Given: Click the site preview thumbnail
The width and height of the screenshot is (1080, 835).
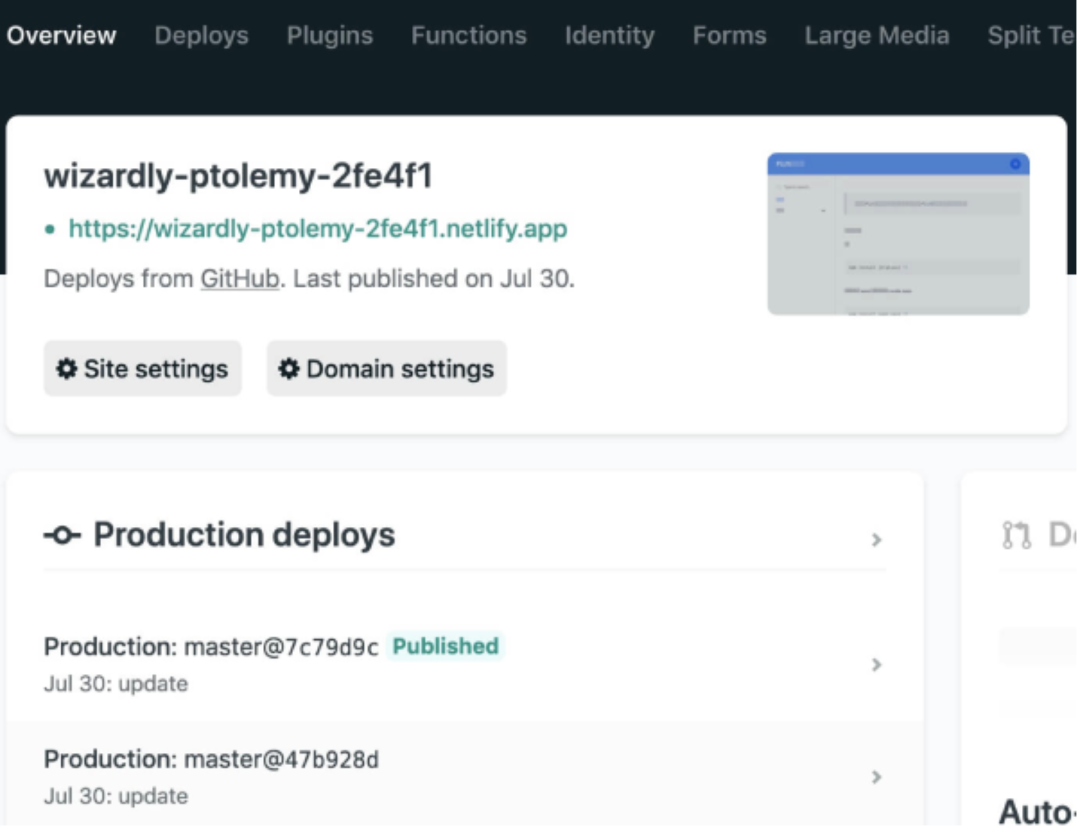Looking at the screenshot, I should click(897, 234).
